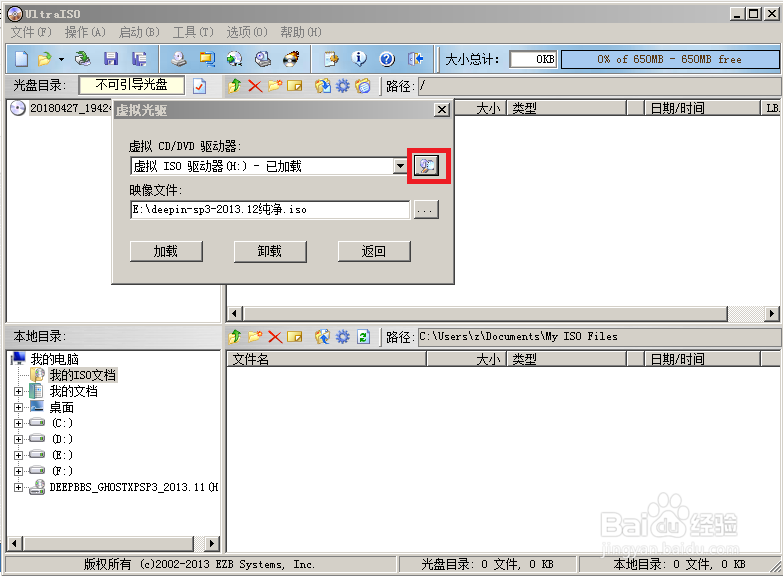Click the green Refresh icon in local toolbar
This screenshot has width=783, height=576.
pos(363,337)
